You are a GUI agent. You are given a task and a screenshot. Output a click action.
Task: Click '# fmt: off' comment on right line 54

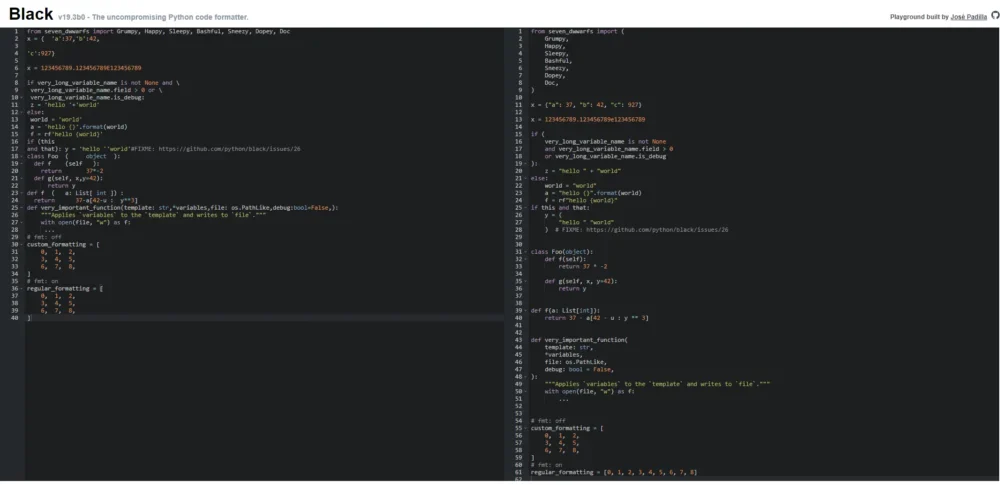(x=548, y=421)
